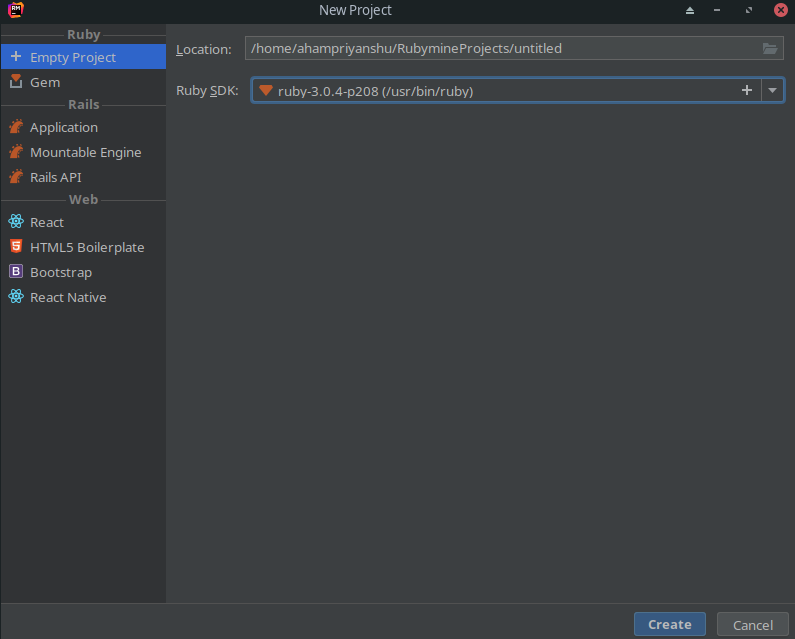Select the Rails API project type
The height and width of the screenshot is (639, 795).
coord(83,177)
